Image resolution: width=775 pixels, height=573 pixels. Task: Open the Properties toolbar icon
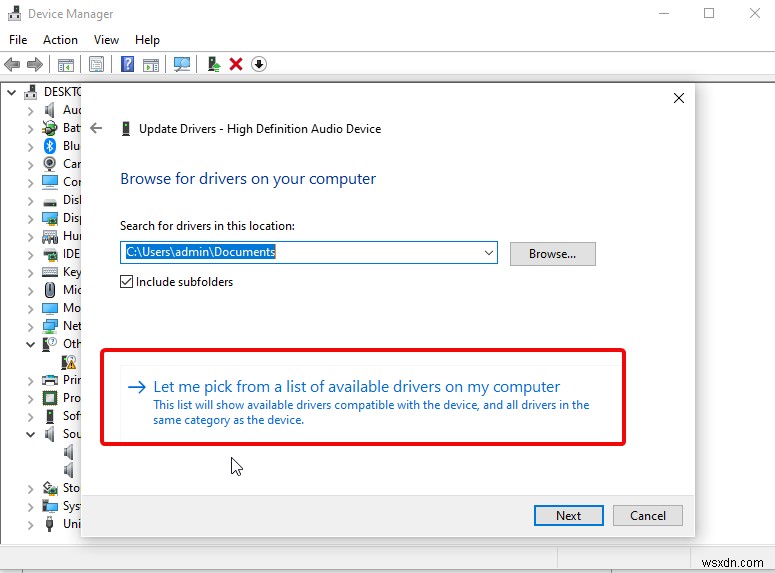point(96,64)
